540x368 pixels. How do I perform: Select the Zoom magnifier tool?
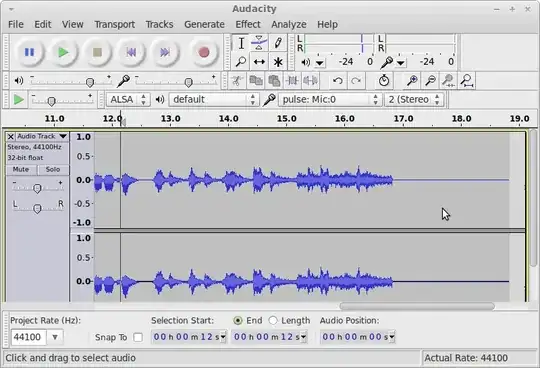click(241, 62)
